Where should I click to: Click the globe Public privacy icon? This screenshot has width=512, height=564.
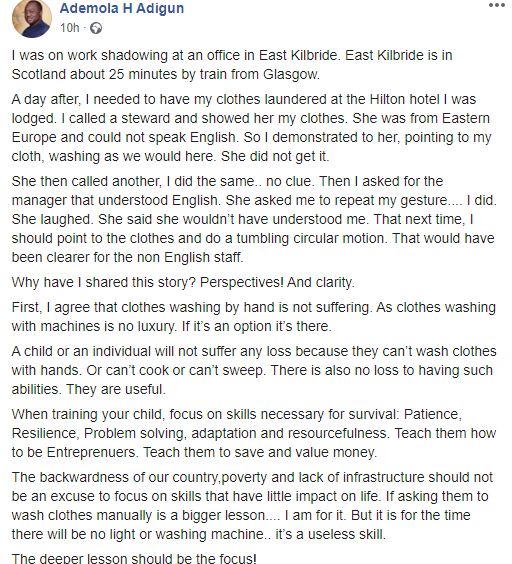pos(96,28)
